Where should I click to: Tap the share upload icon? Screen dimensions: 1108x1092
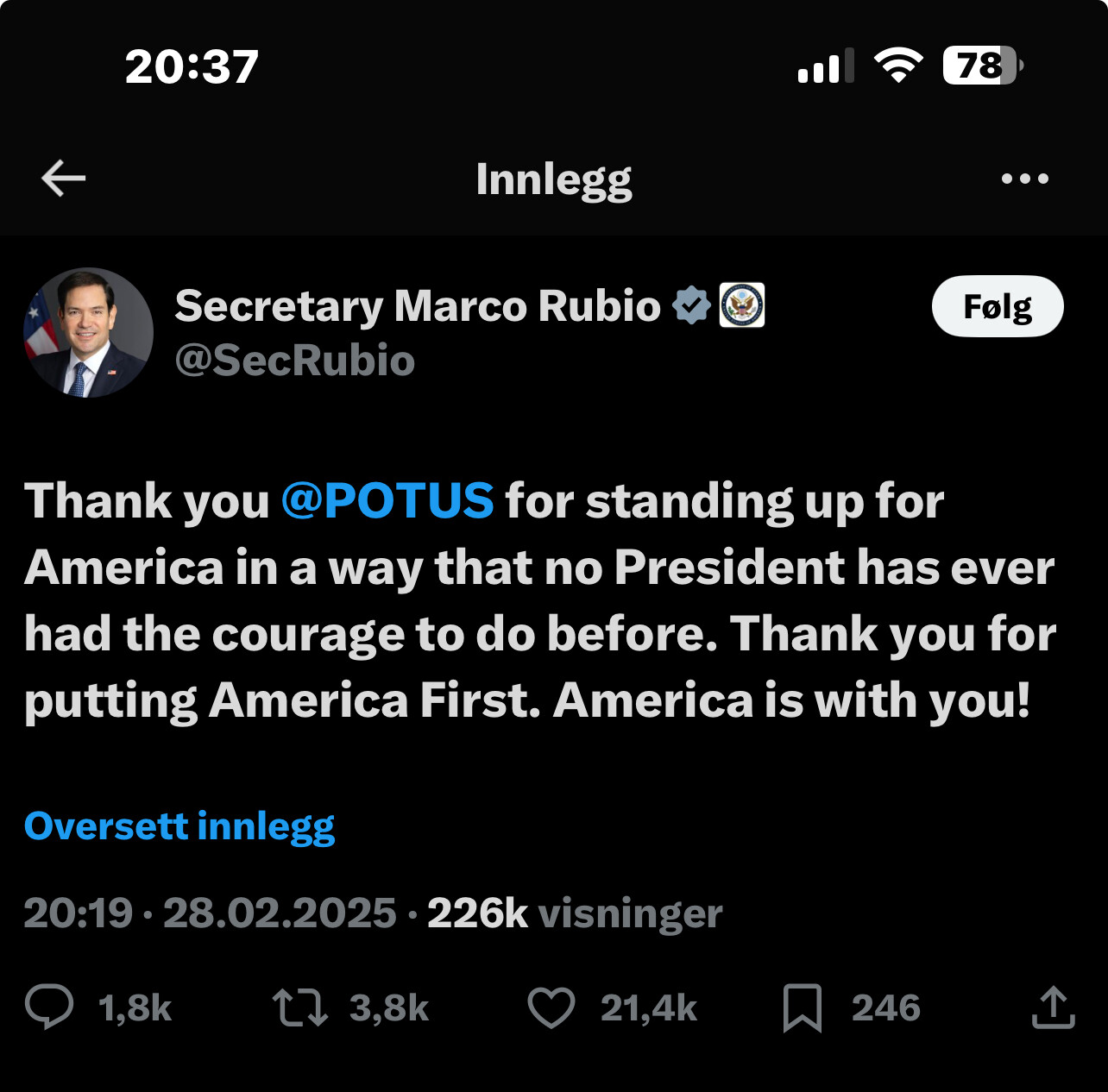point(1054,1007)
